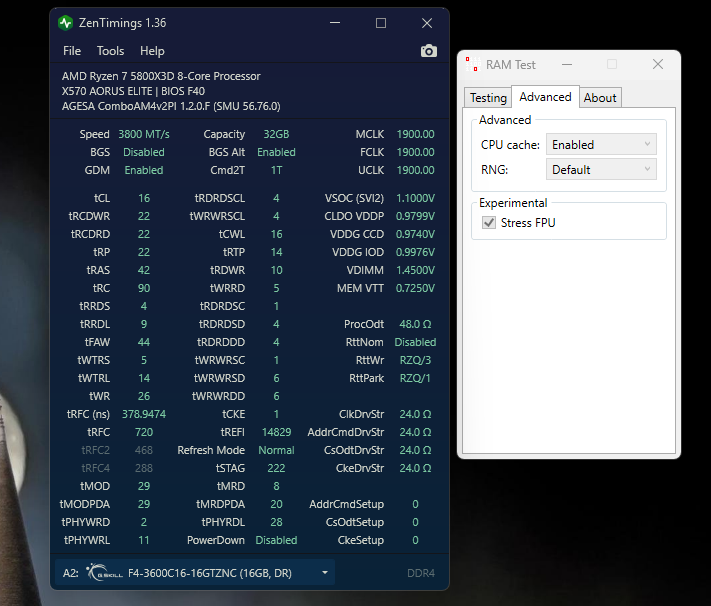Open the File menu in ZenTimings

pos(72,51)
